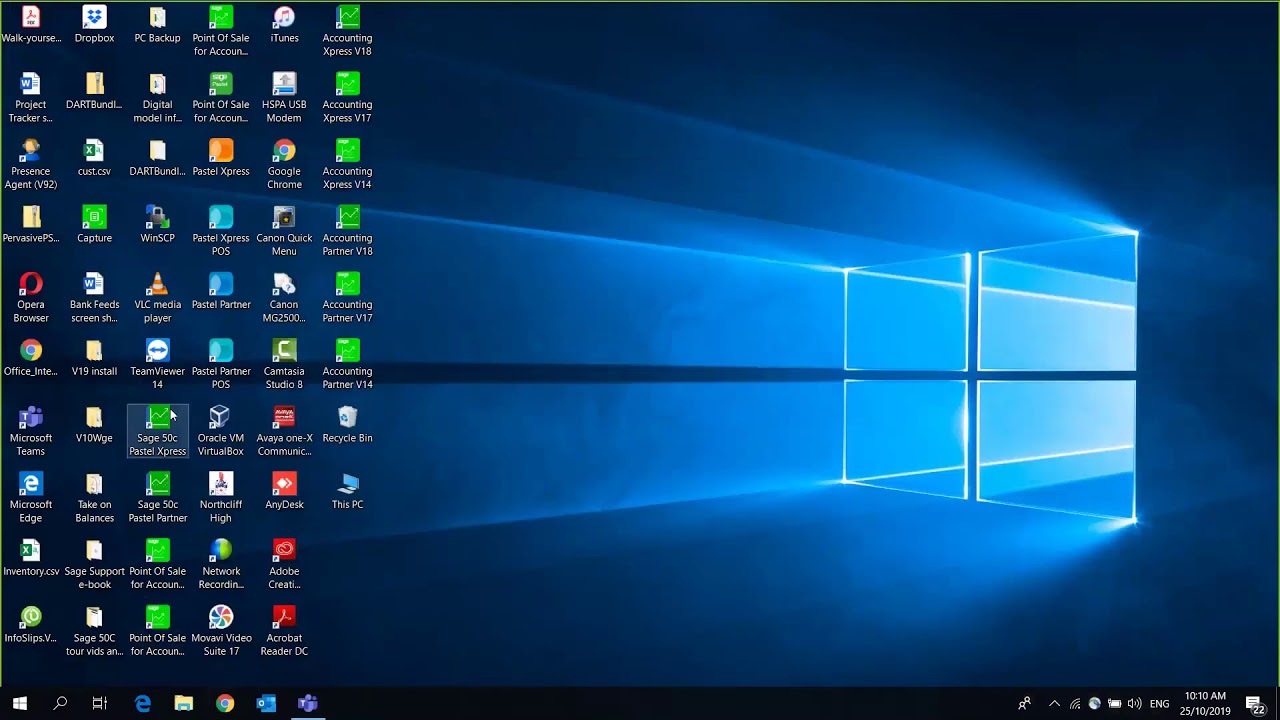Select the Camtasia Studio 8 icon
The width and height of the screenshot is (1280, 720).
click(x=284, y=364)
